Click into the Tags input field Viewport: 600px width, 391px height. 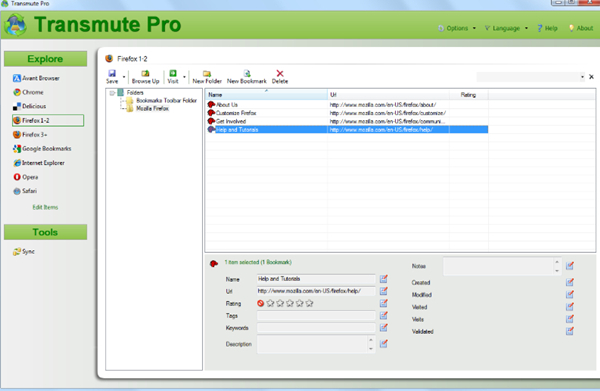pos(316,316)
